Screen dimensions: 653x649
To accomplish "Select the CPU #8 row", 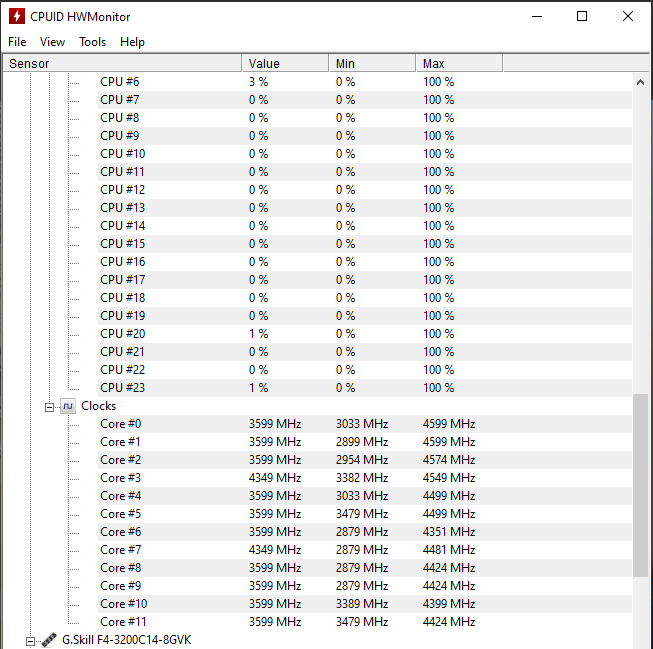I will (x=365, y=117).
